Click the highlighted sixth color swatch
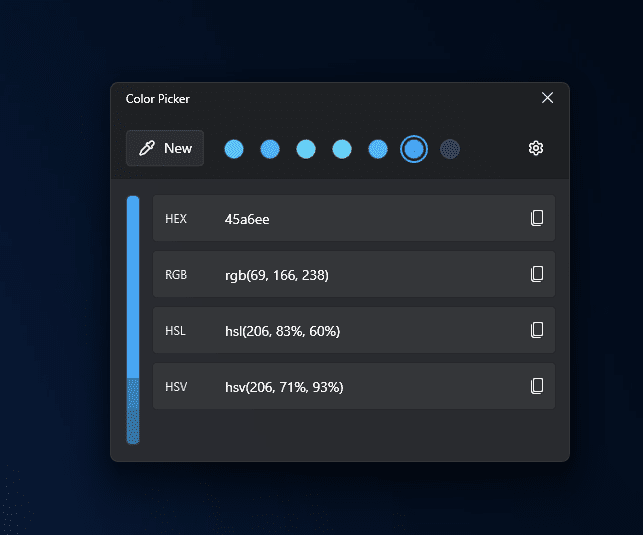 click(x=414, y=149)
